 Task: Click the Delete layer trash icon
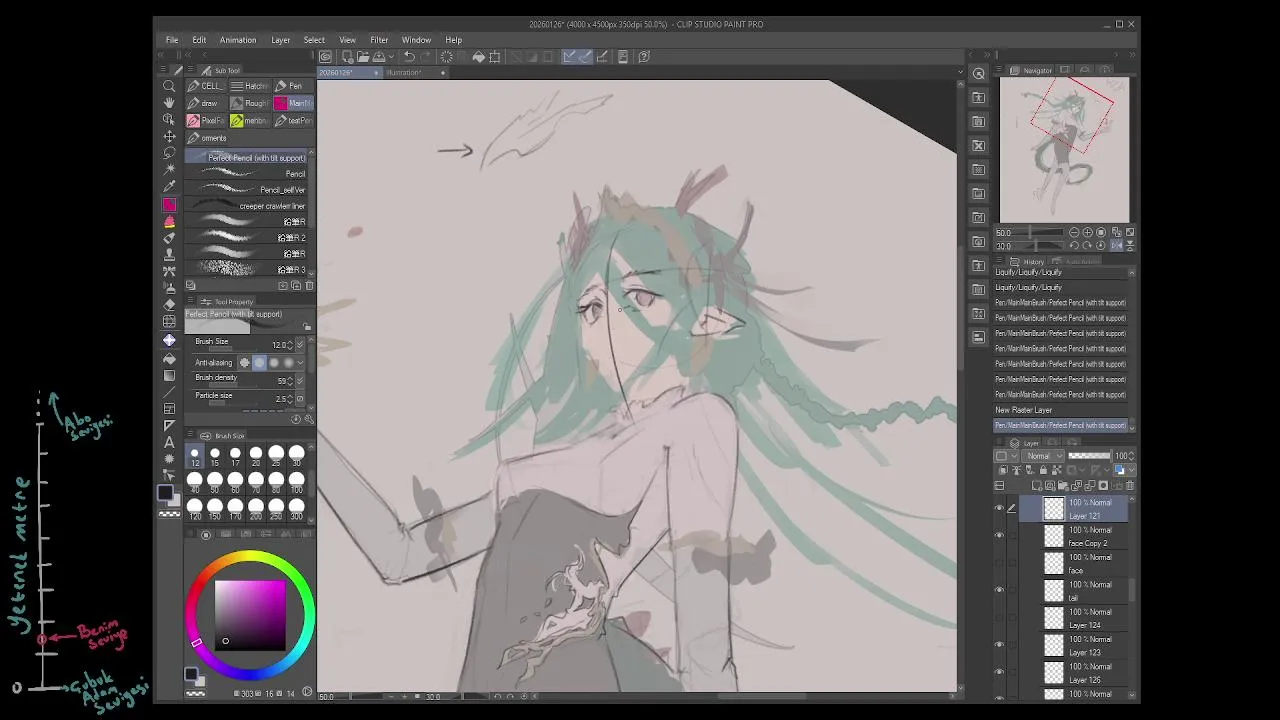pyautogui.click(x=1130, y=486)
